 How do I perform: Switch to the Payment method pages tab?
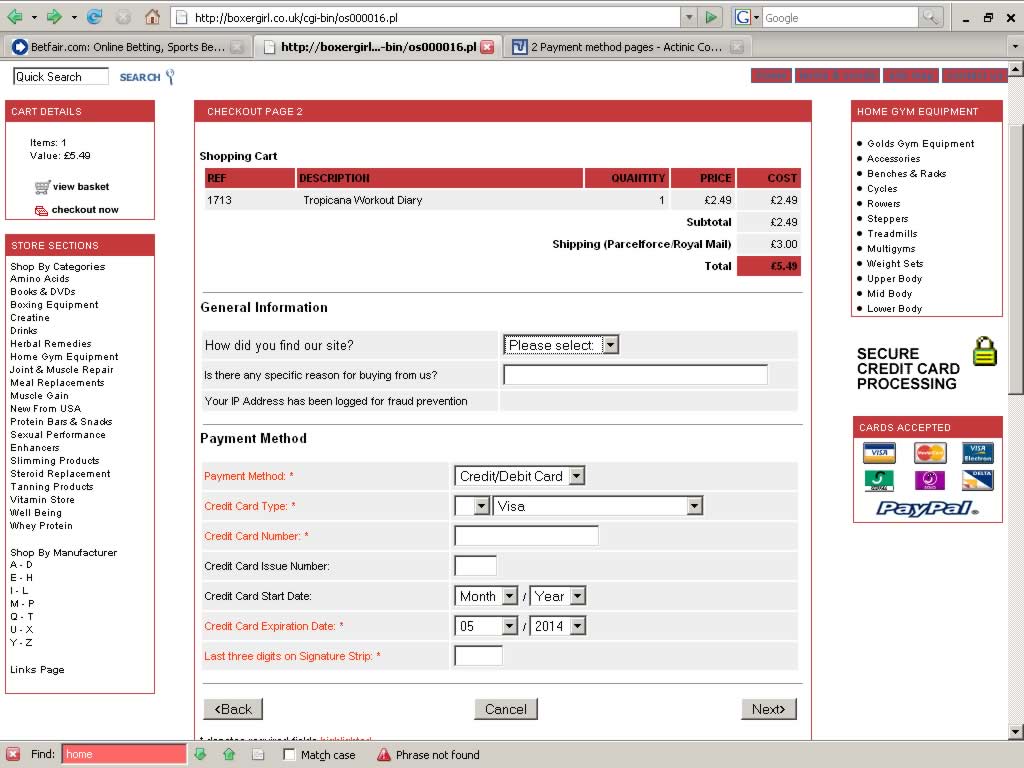pos(625,47)
